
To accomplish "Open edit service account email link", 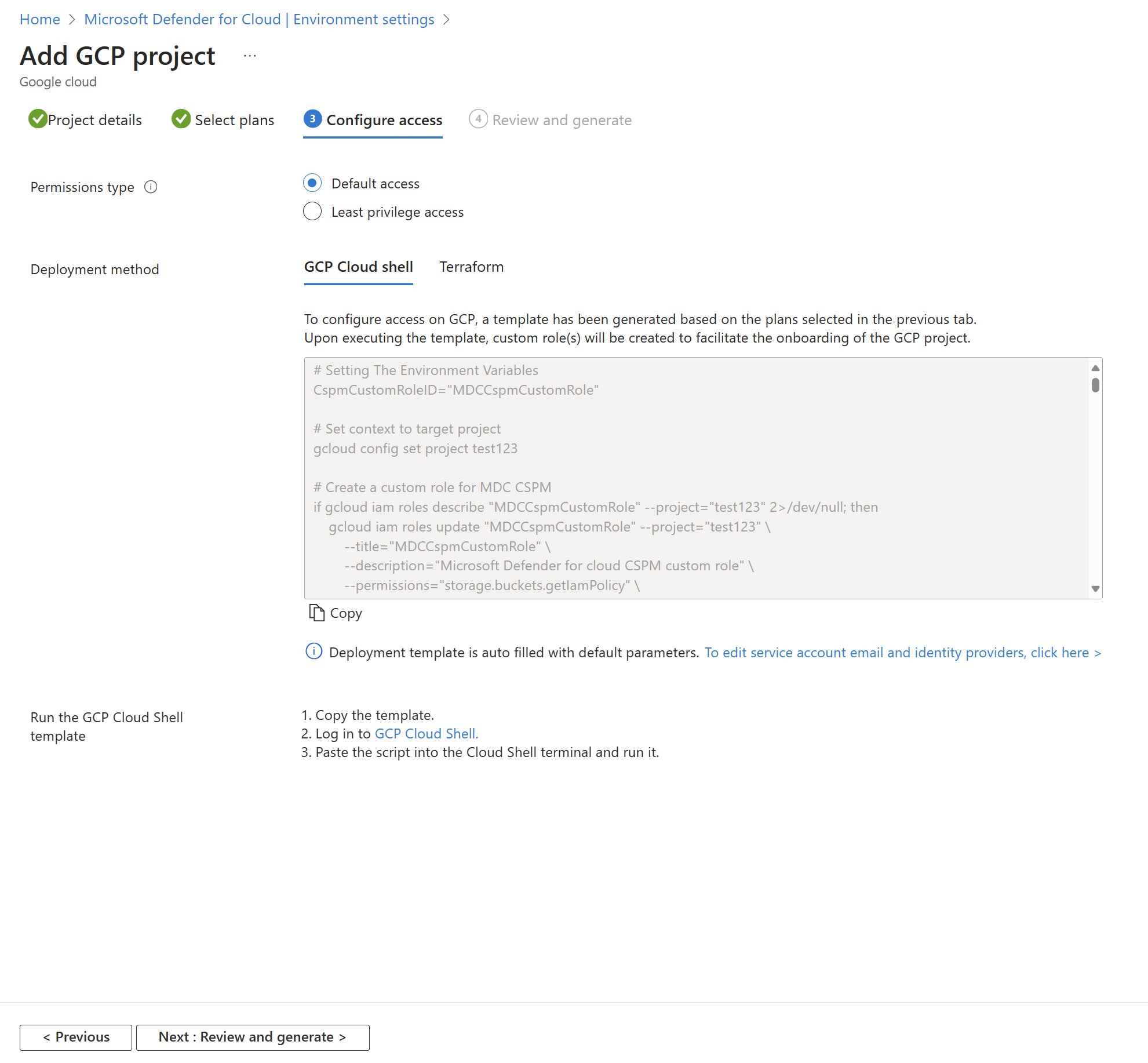I will 902,653.
